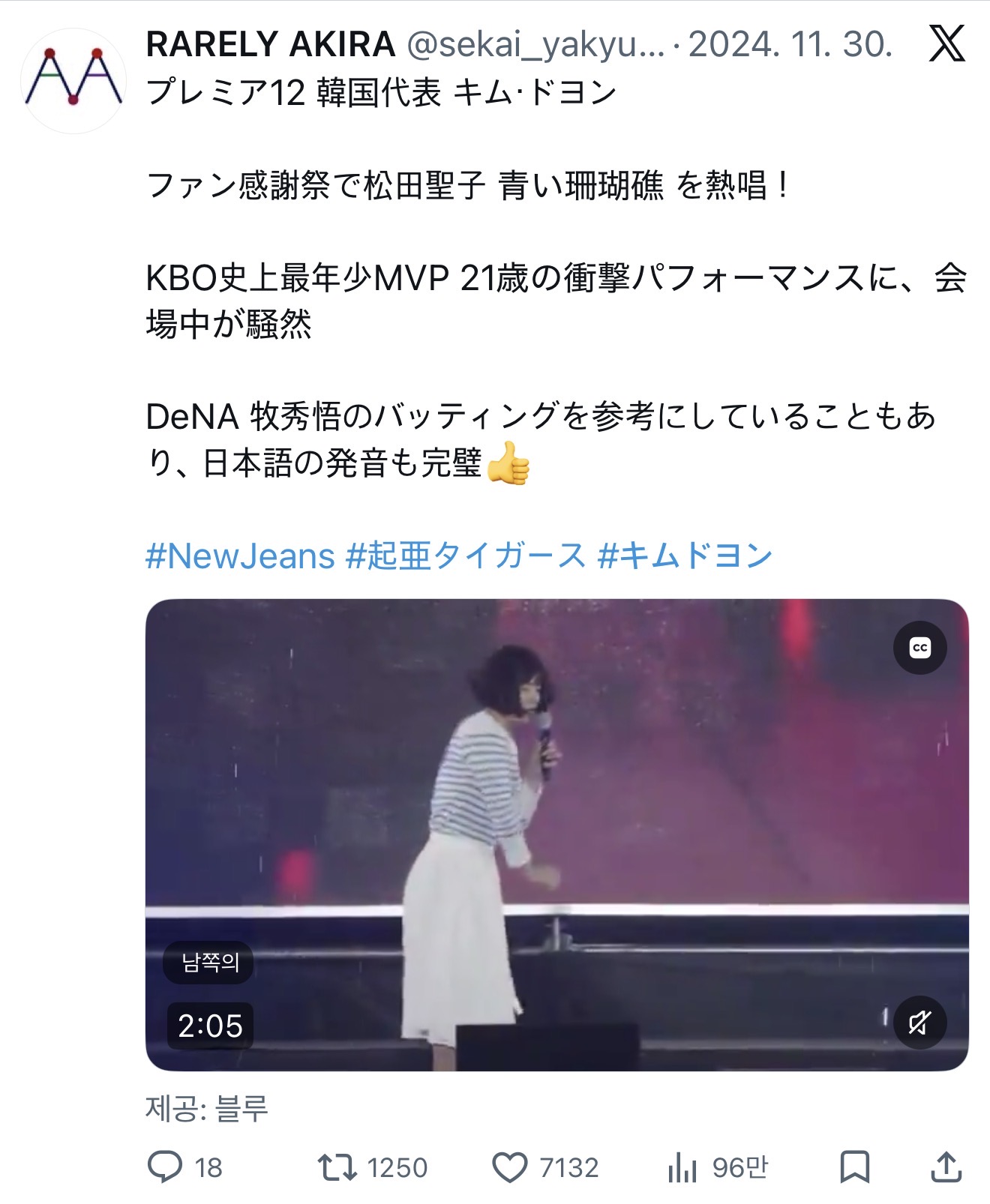Click the 2:05 video duration badge
Image resolution: width=990 pixels, height=1204 pixels.
pyautogui.click(x=210, y=1026)
